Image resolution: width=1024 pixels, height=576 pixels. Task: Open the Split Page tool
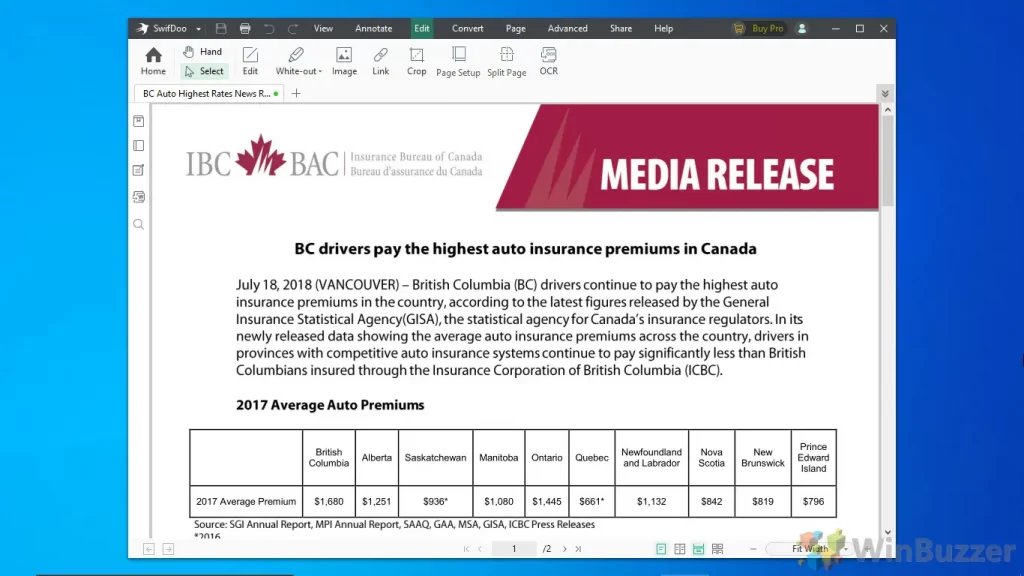click(507, 60)
